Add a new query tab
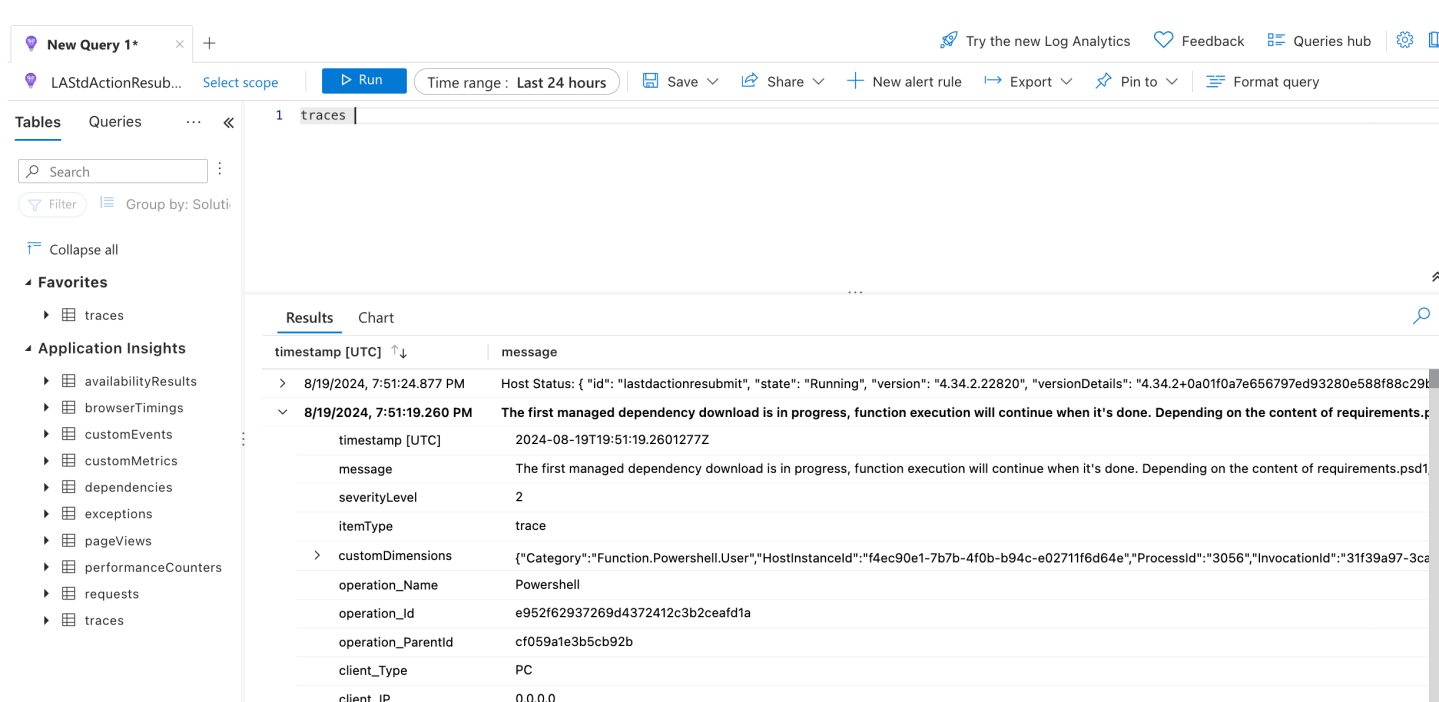This screenshot has width=1439, height=702. coord(209,43)
